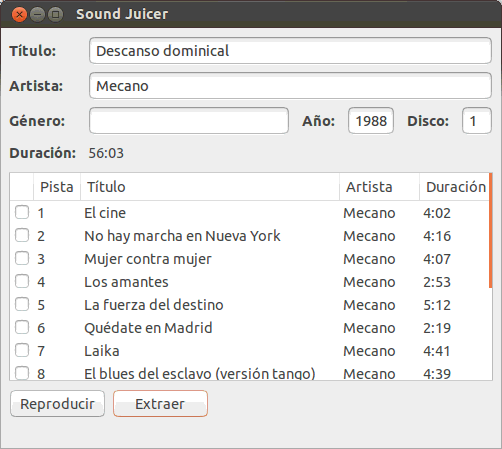Focus the empty Género input field

pos(189,121)
